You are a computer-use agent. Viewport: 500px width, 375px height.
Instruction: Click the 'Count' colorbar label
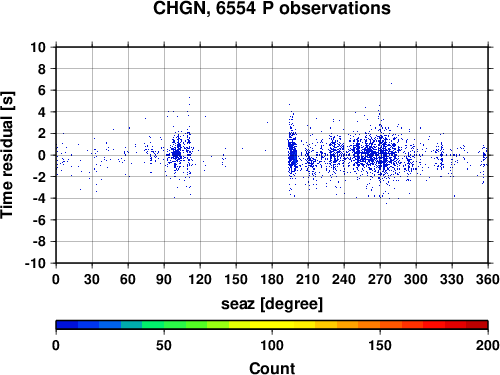click(272, 368)
